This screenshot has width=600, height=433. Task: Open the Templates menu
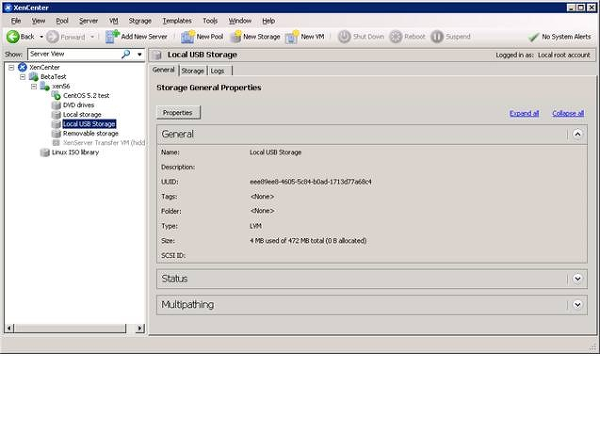[177, 21]
